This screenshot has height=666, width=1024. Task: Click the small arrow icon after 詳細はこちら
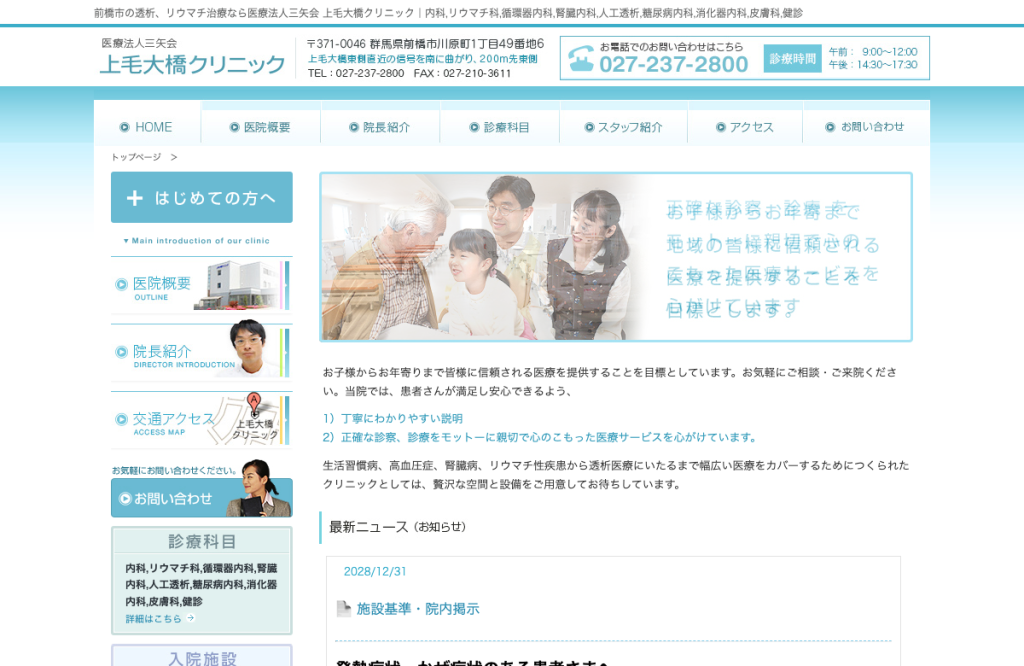pyautogui.click(x=190, y=618)
